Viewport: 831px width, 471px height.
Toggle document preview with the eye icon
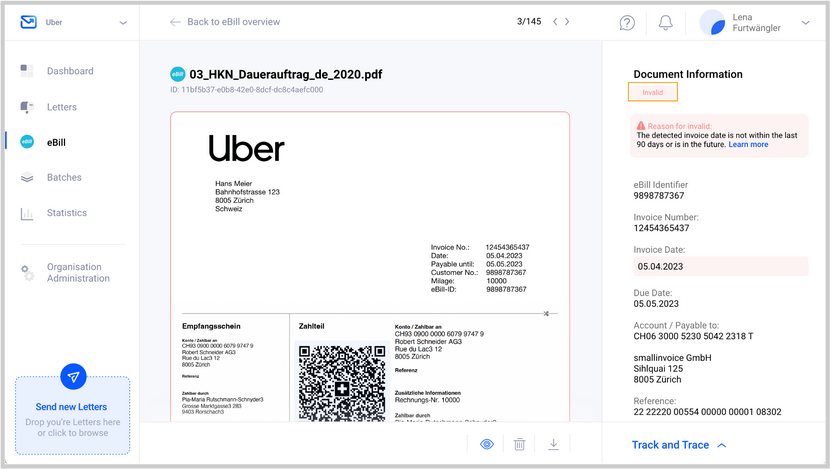[487, 444]
